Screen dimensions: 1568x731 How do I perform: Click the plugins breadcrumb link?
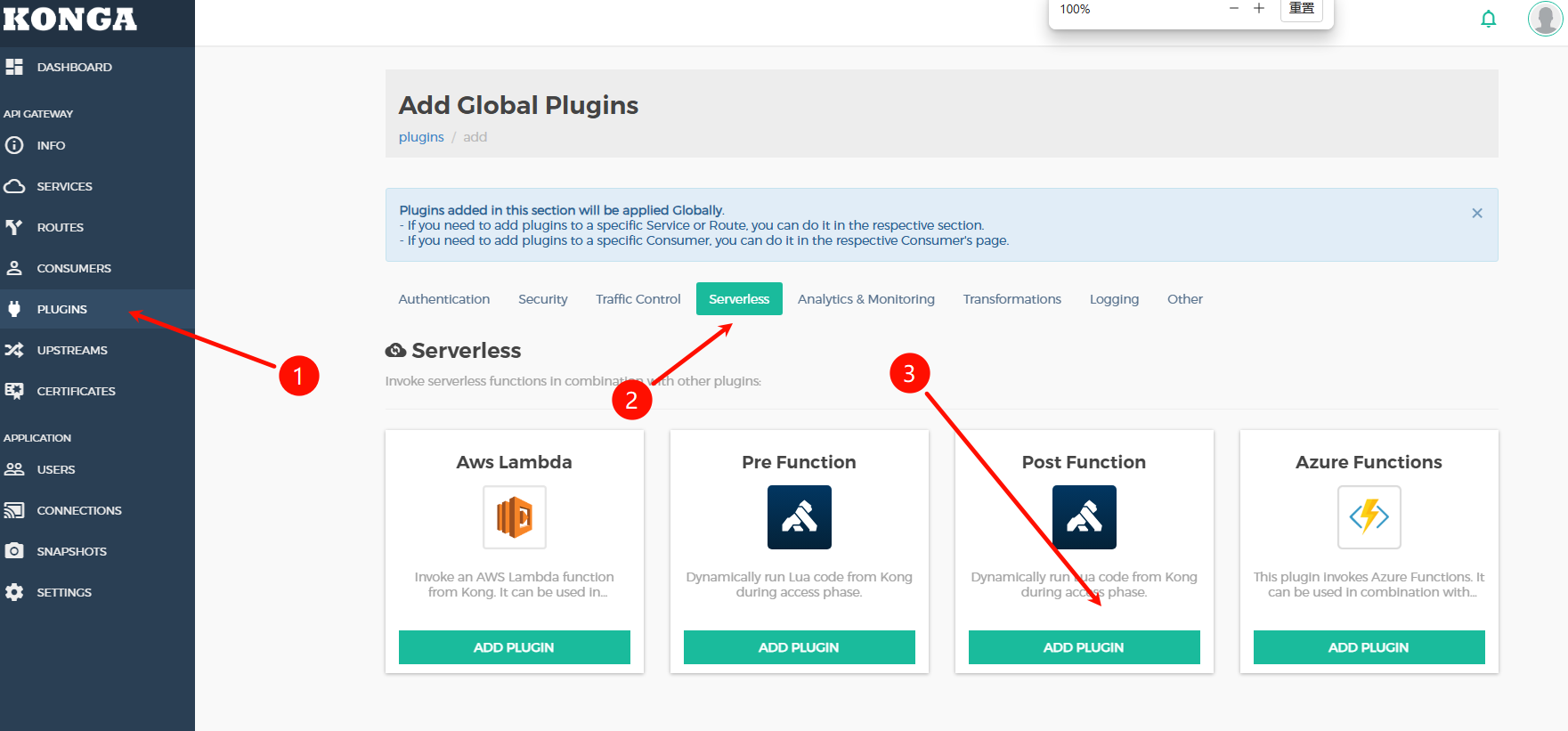pos(421,137)
